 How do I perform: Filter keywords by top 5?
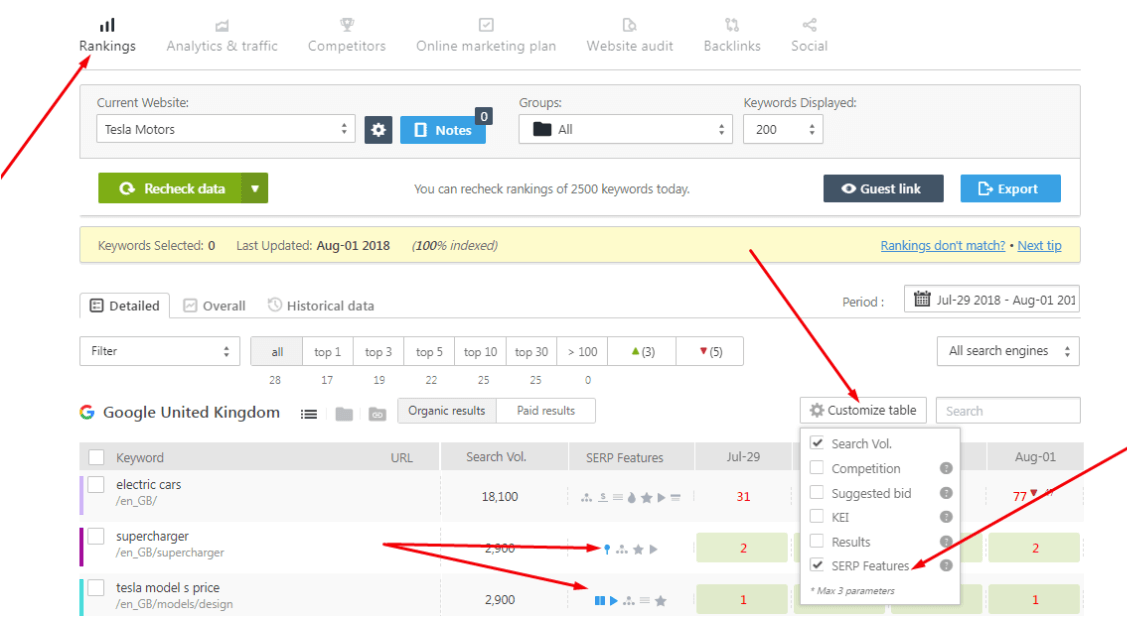(x=429, y=352)
